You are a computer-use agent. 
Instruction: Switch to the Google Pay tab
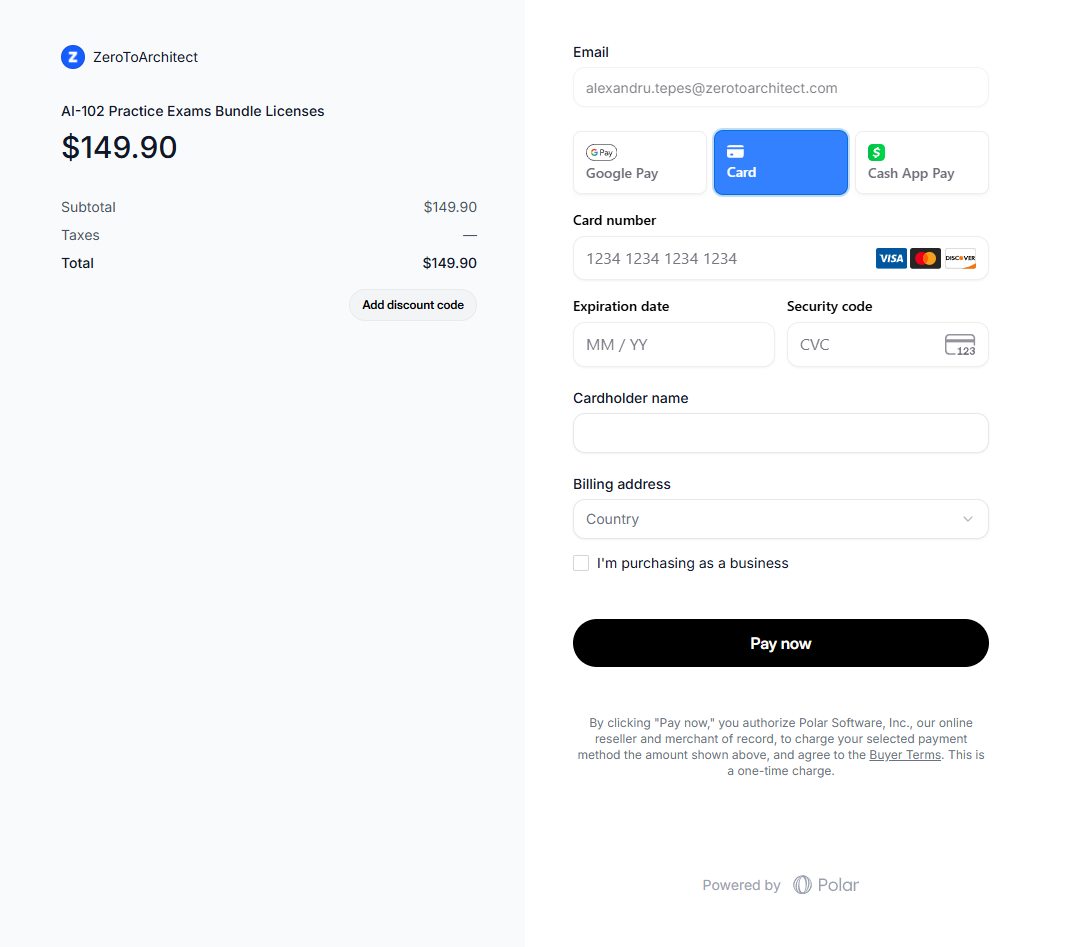point(639,162)
